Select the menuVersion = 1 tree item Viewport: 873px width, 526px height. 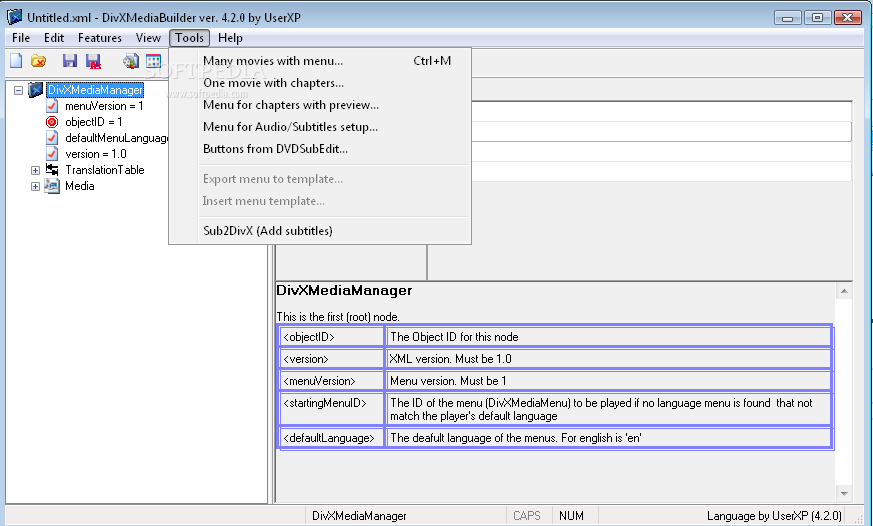click(x=104, y=106)
